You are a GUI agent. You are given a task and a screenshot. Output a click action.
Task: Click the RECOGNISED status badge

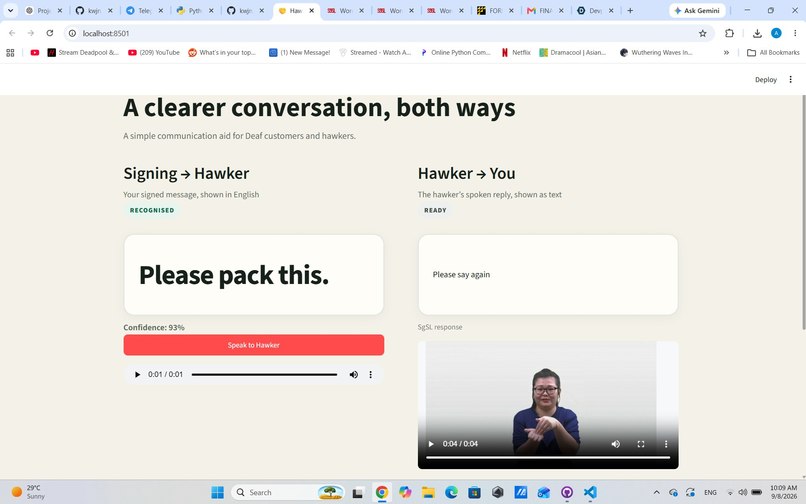tap(152, 210)
